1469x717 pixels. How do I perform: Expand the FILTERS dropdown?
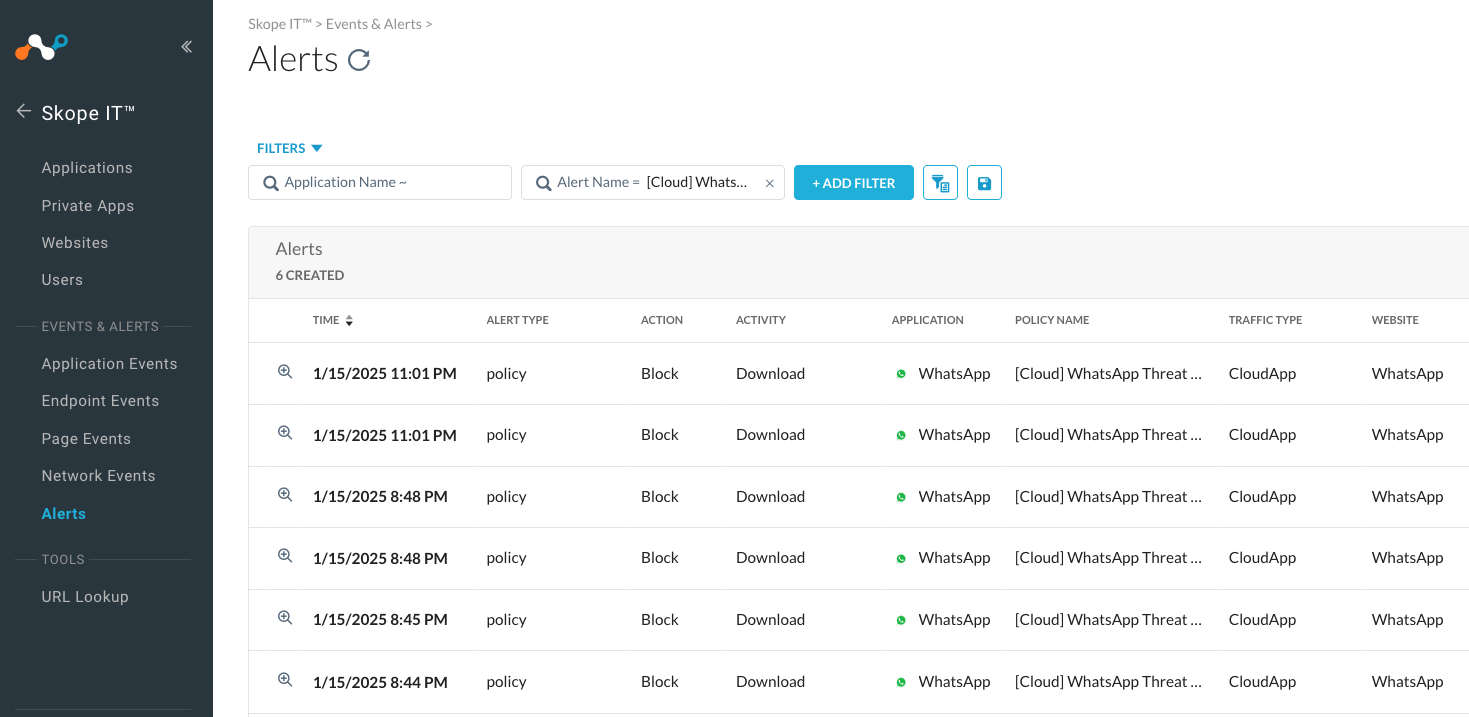pyautogui.click(x=290, y=148)
